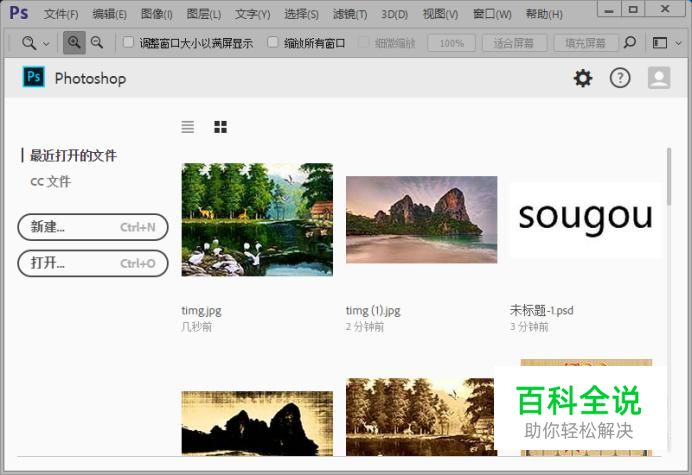The height and width of the screenshot is (475, 692).
Task: Select 最近打开的文件 in the sidebar
Action: tap(73, 155)
